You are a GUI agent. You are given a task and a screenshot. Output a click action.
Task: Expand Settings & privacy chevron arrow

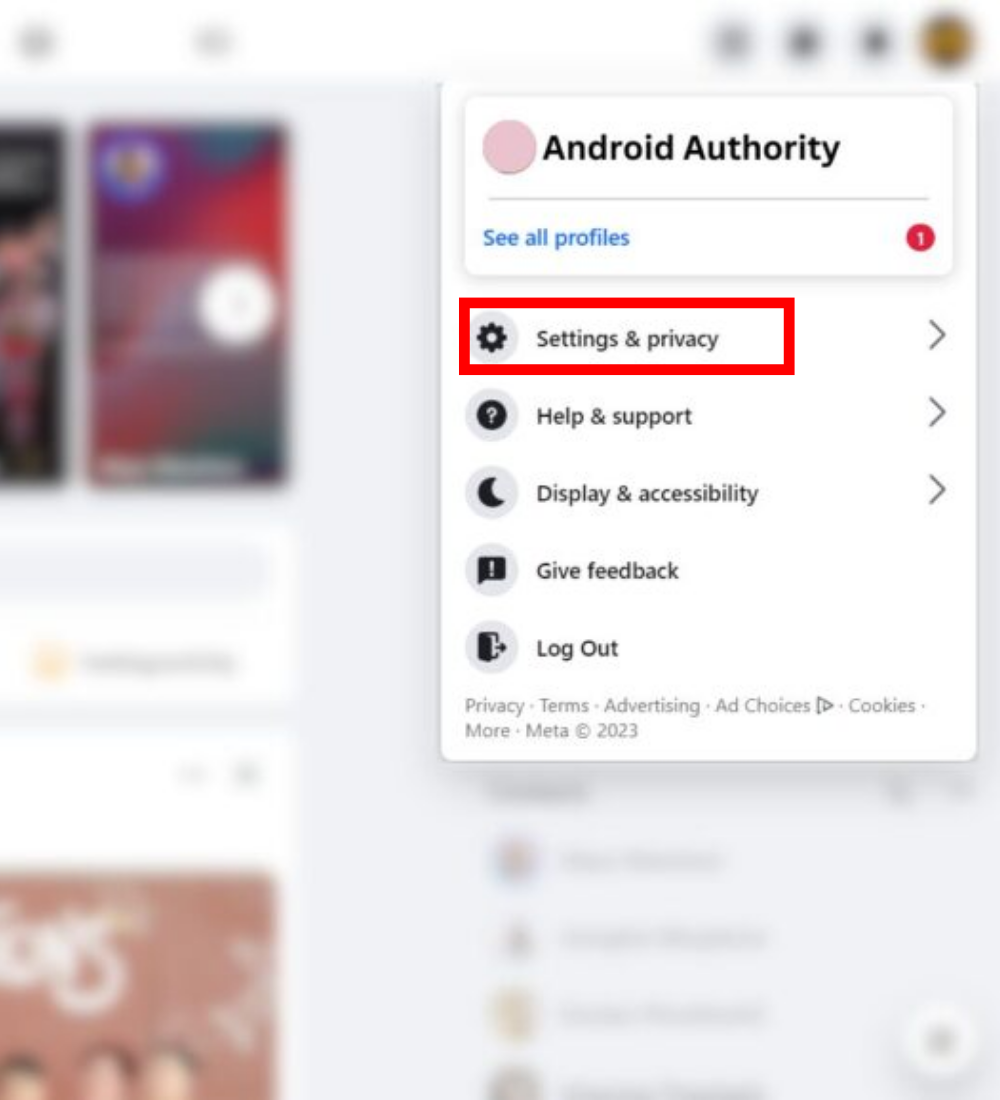click(x=937, y=335)
